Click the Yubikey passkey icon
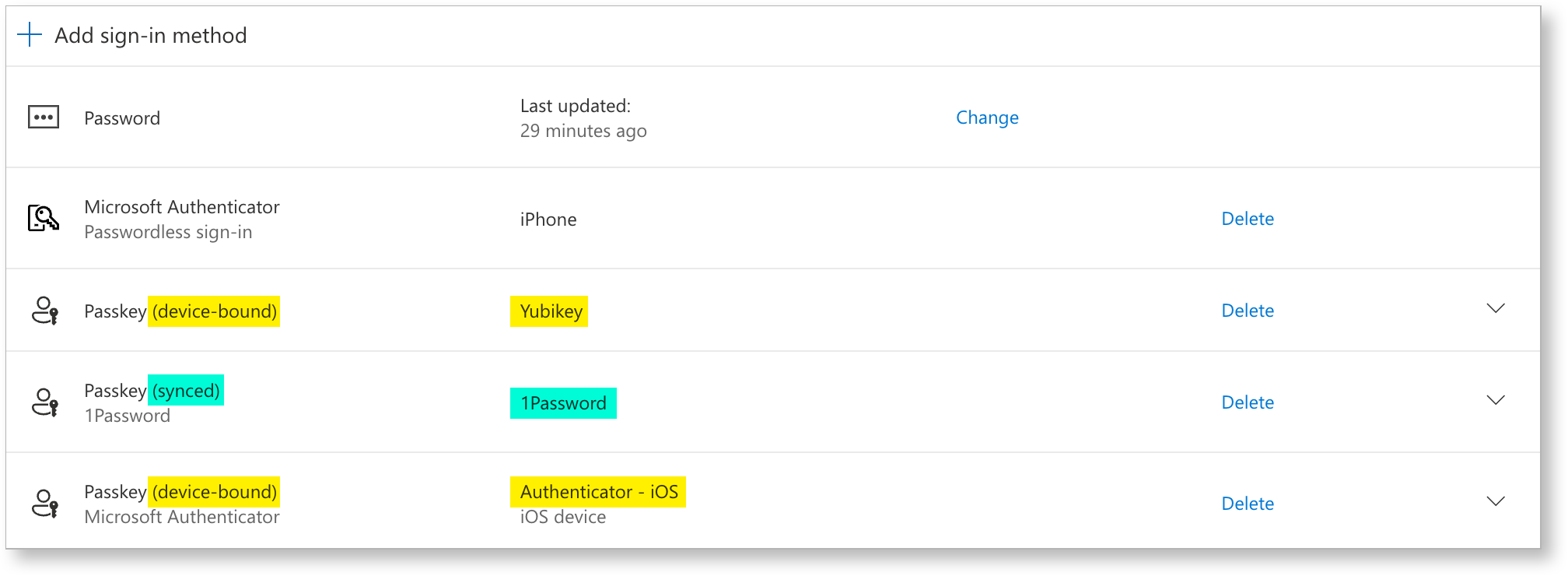Viewport: 1568px width, 576px height. 44,311
